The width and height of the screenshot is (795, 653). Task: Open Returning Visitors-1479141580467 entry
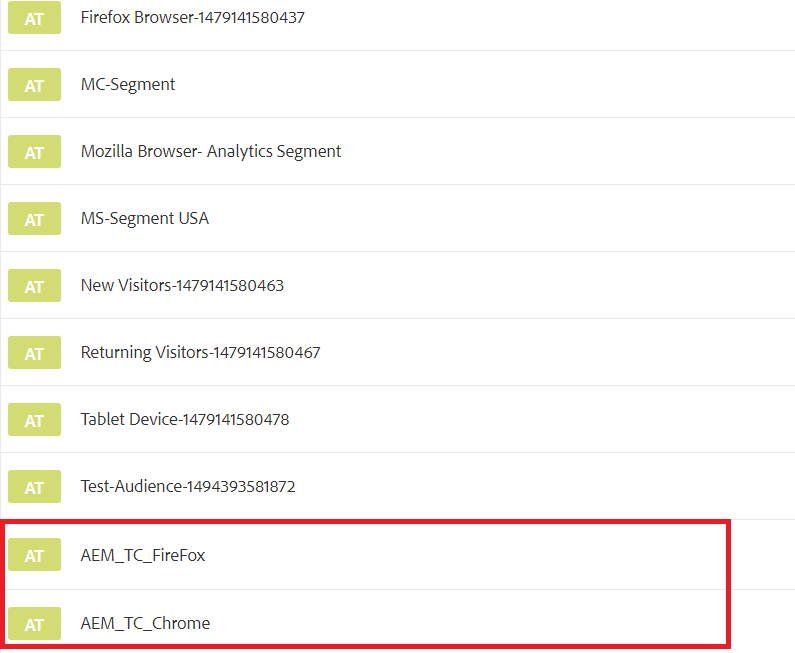click(x=200, y=353)
